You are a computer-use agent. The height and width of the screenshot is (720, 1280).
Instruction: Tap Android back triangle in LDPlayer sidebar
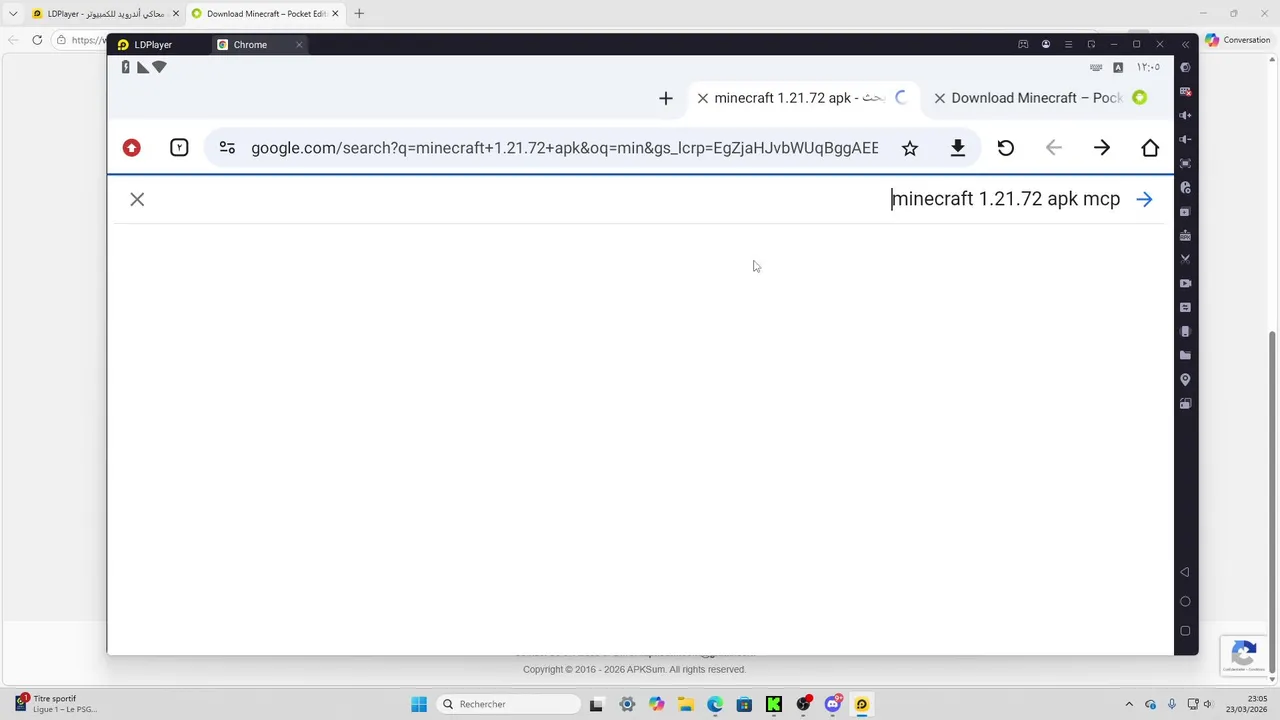point(1185,572)
